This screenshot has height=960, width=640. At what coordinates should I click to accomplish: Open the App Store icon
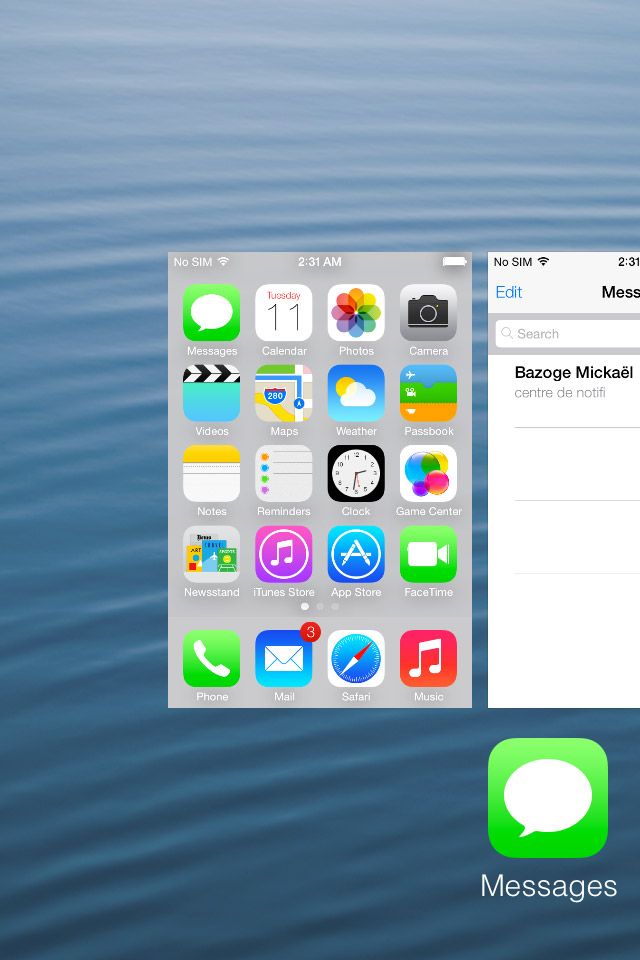356,554
